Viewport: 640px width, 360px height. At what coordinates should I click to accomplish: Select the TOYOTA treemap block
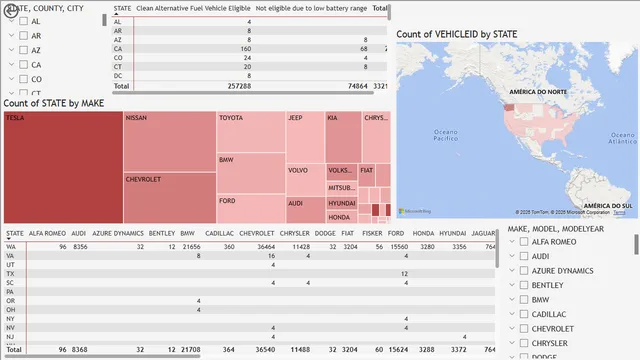[x=251, y=132]
